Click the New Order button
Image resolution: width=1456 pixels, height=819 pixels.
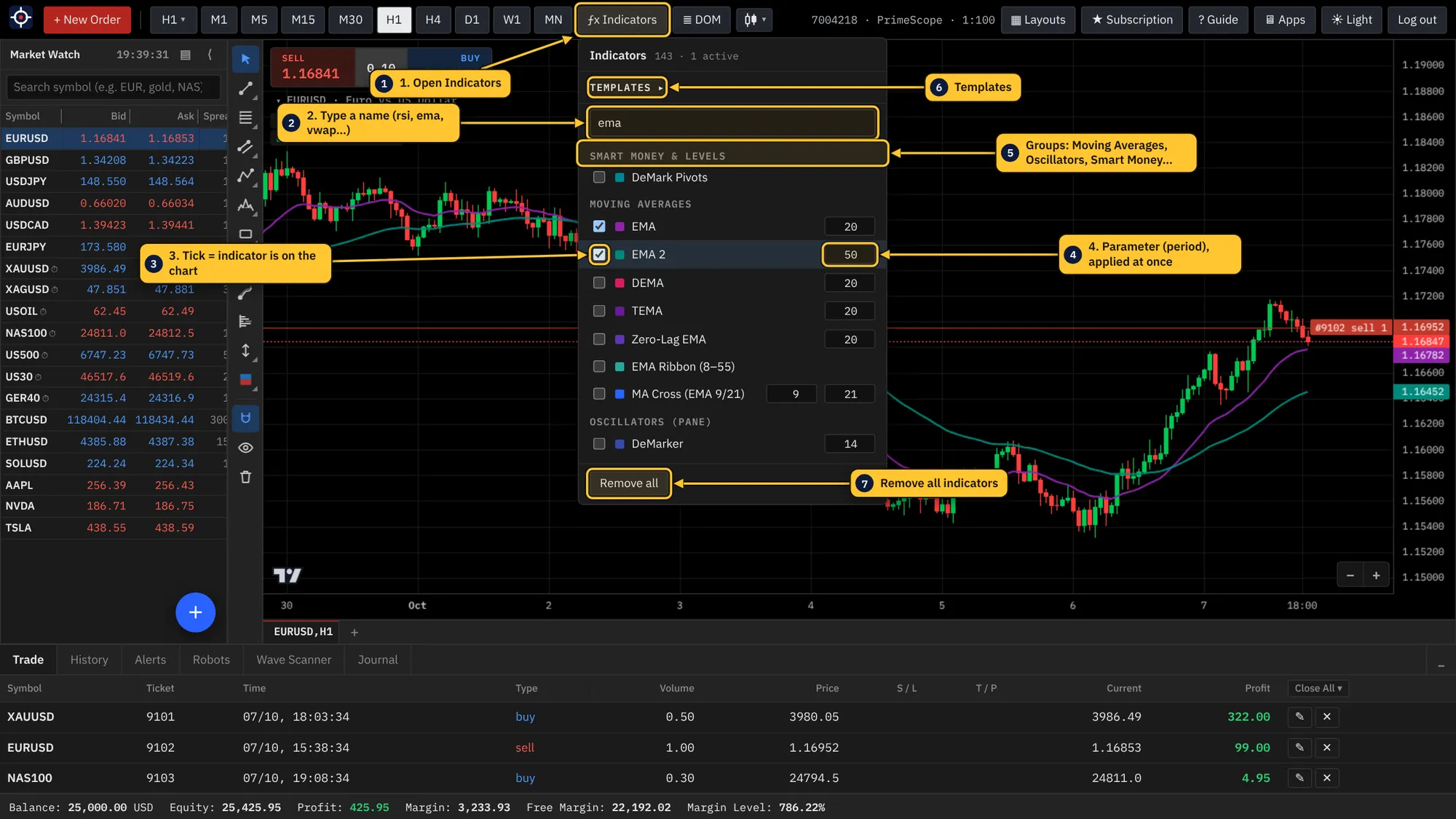[87, 20]
